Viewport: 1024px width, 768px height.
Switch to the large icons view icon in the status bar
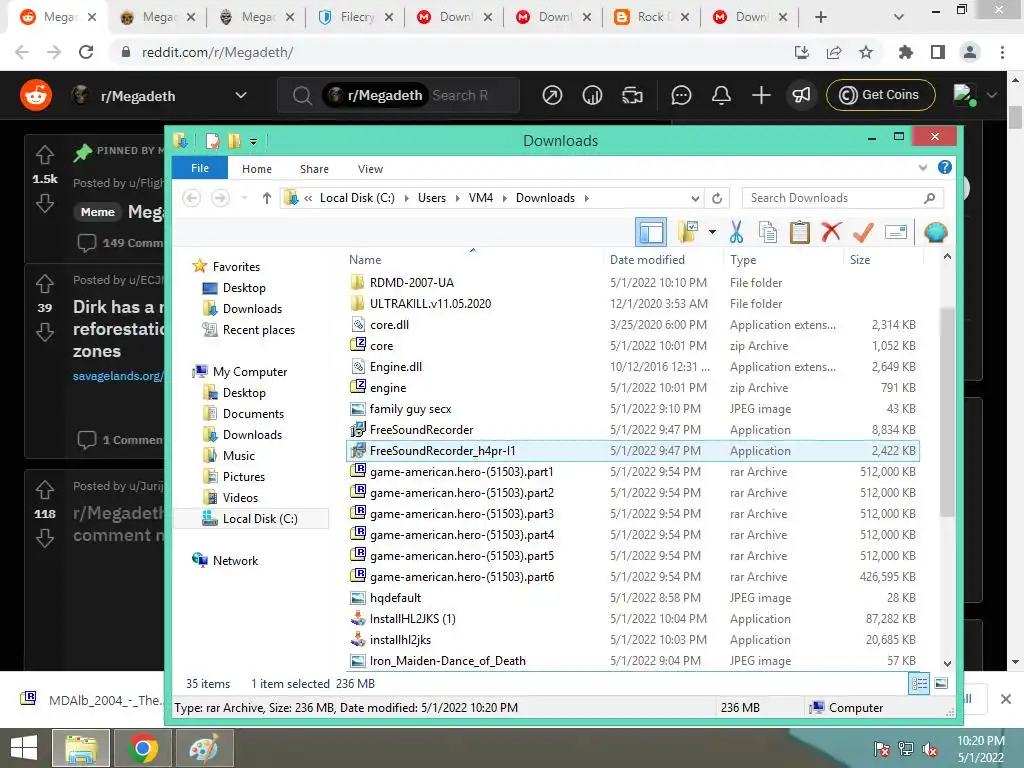point(940,684)
